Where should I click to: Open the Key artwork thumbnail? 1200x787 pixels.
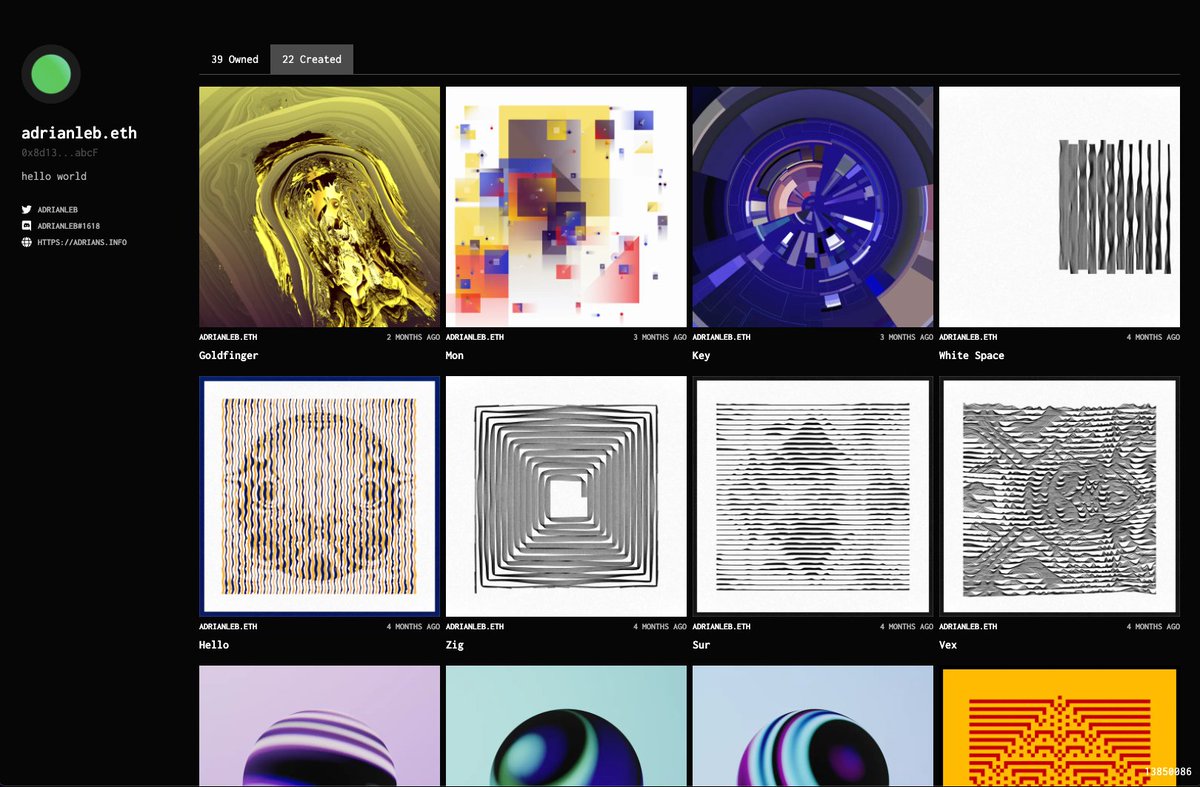[812, 207]
